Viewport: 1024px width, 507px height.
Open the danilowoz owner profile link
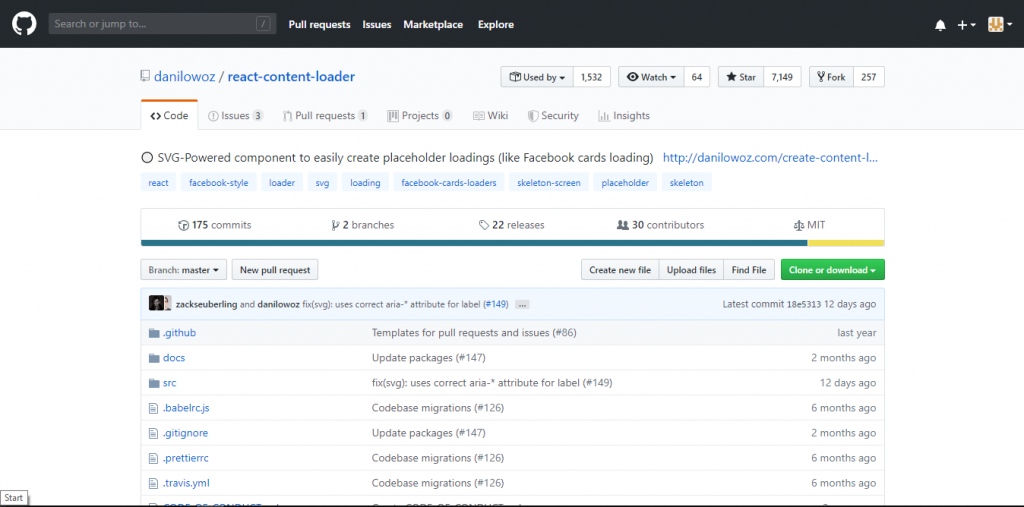coord(185,77)
